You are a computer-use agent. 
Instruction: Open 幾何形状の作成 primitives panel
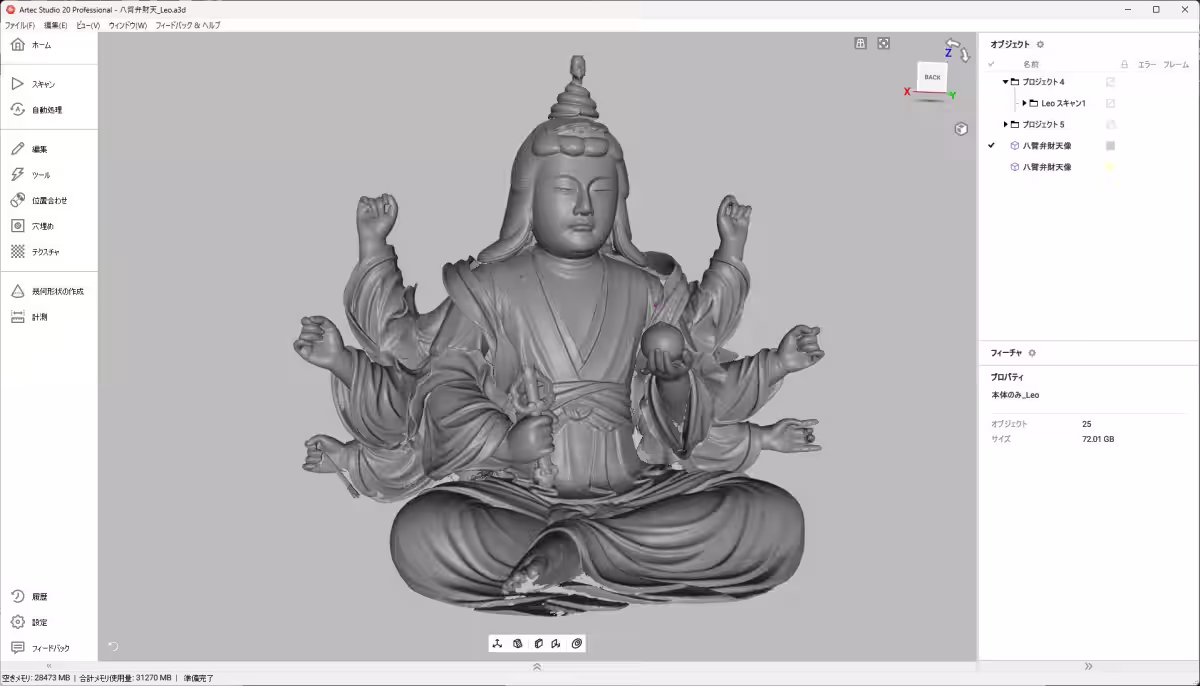coord(48,291)
